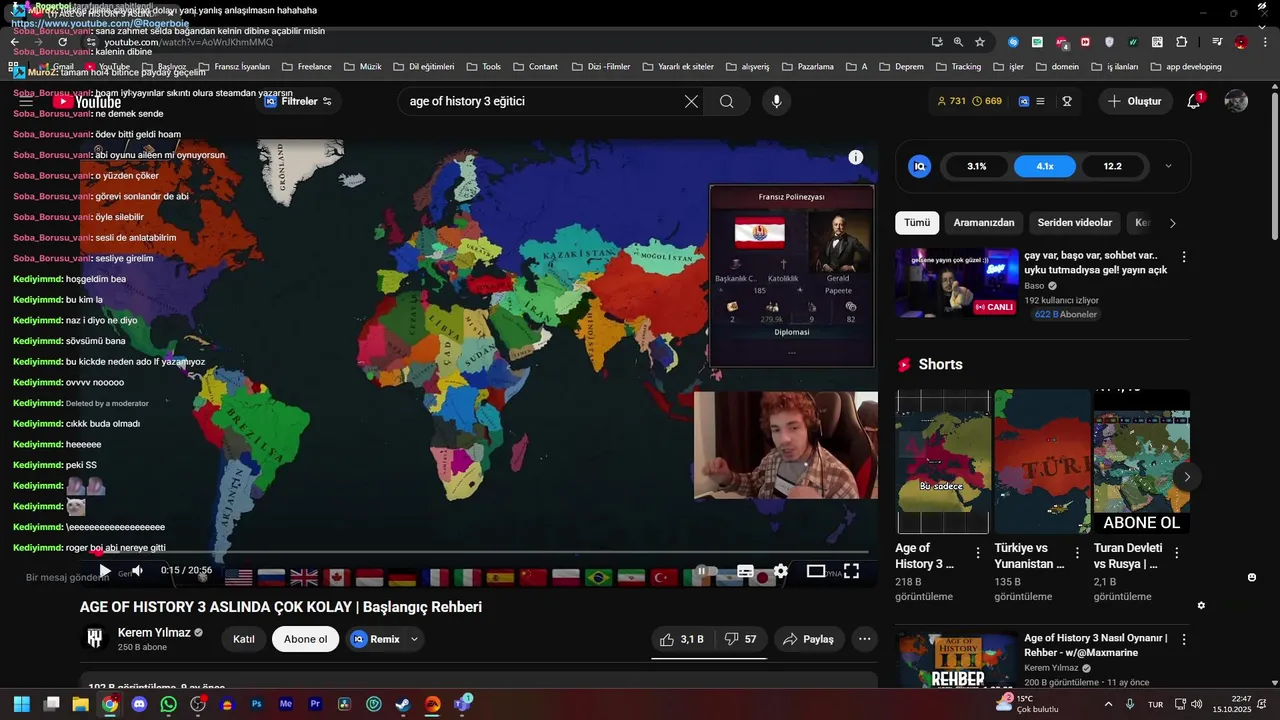Show next Shorts with arrow
The image size is (1280, 720).
coord(1187,477)
